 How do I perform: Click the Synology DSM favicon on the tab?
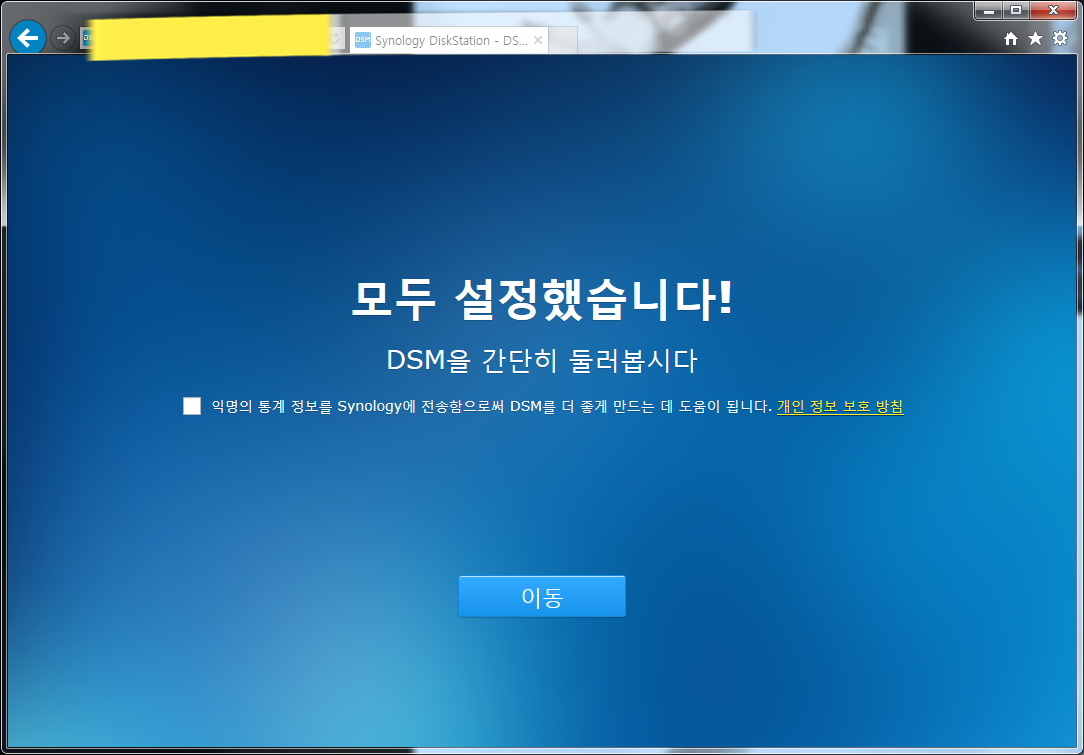[x=362, y=40]
